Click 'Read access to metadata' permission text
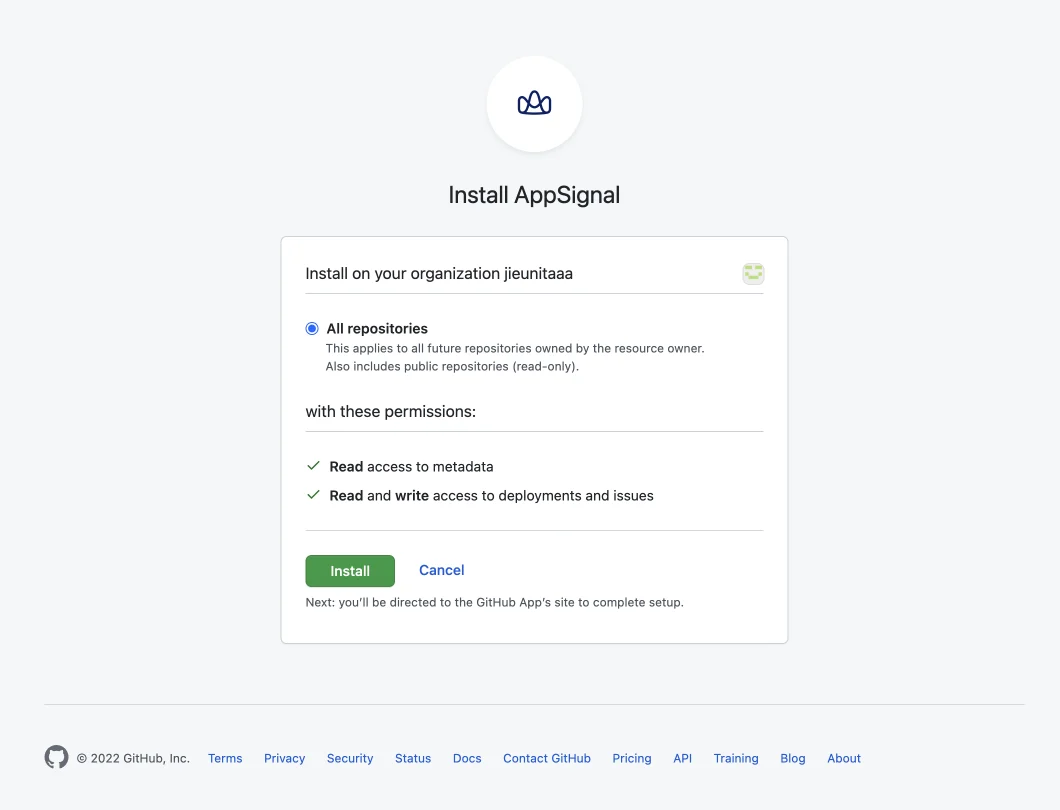 point(411,467)
